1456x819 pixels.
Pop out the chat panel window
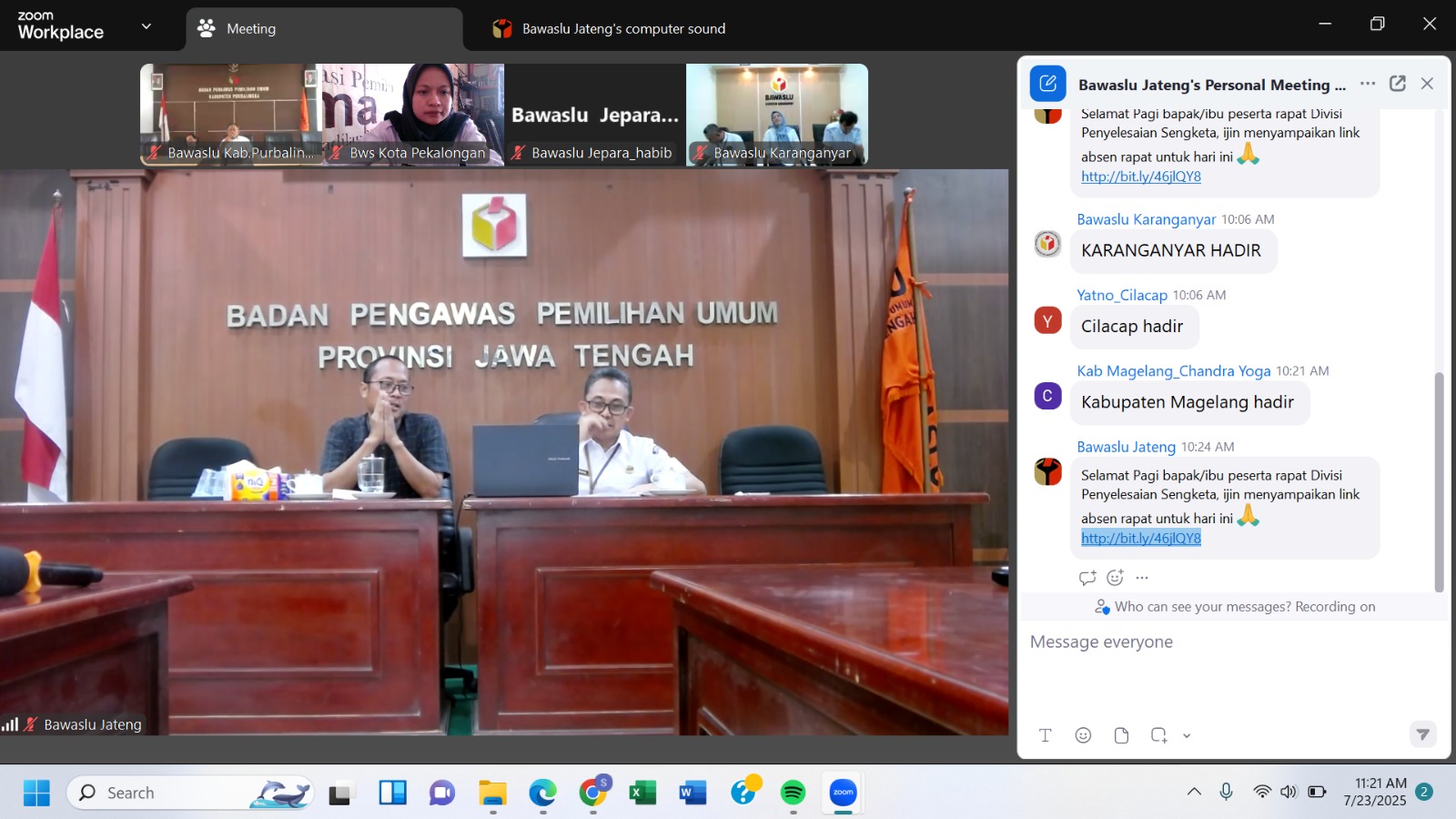1398,84
